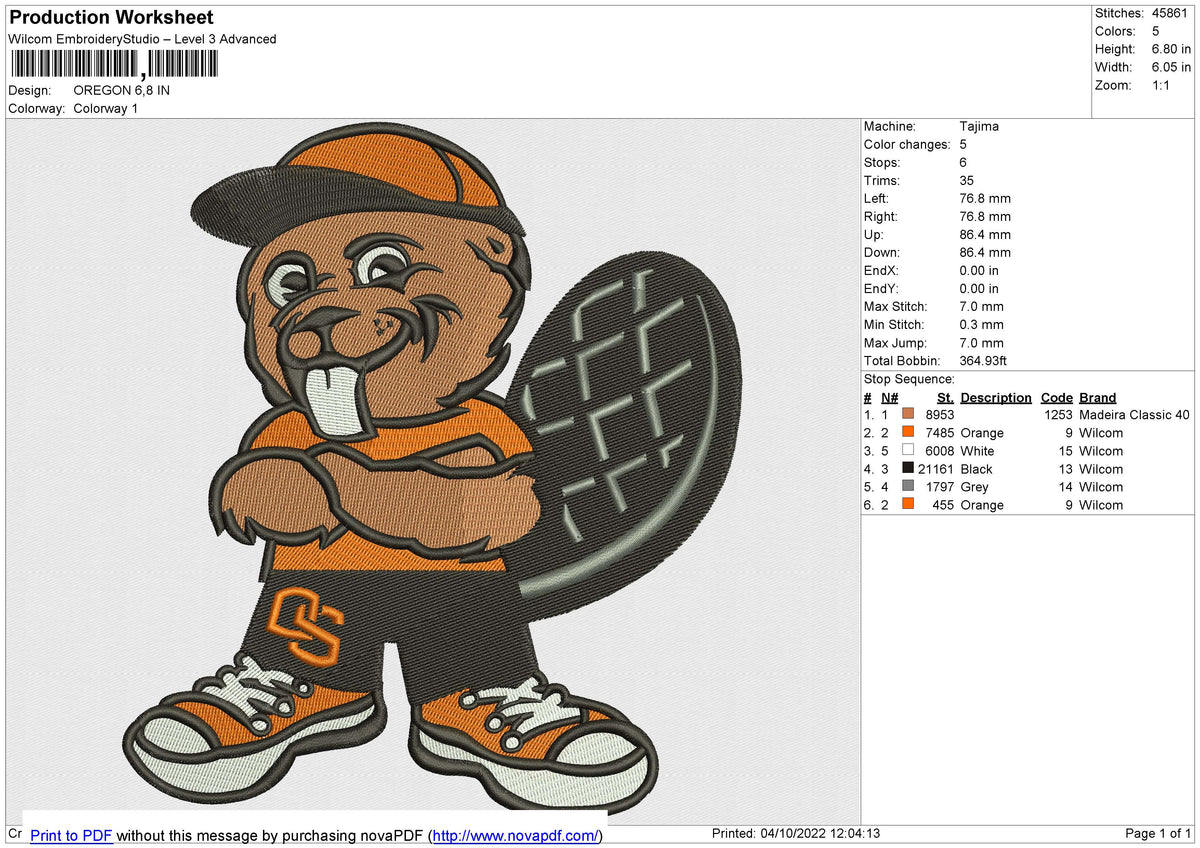Viewport: 1200px width, 848px height.
Task: Select the thread code '1253'
Action: 1058,414
